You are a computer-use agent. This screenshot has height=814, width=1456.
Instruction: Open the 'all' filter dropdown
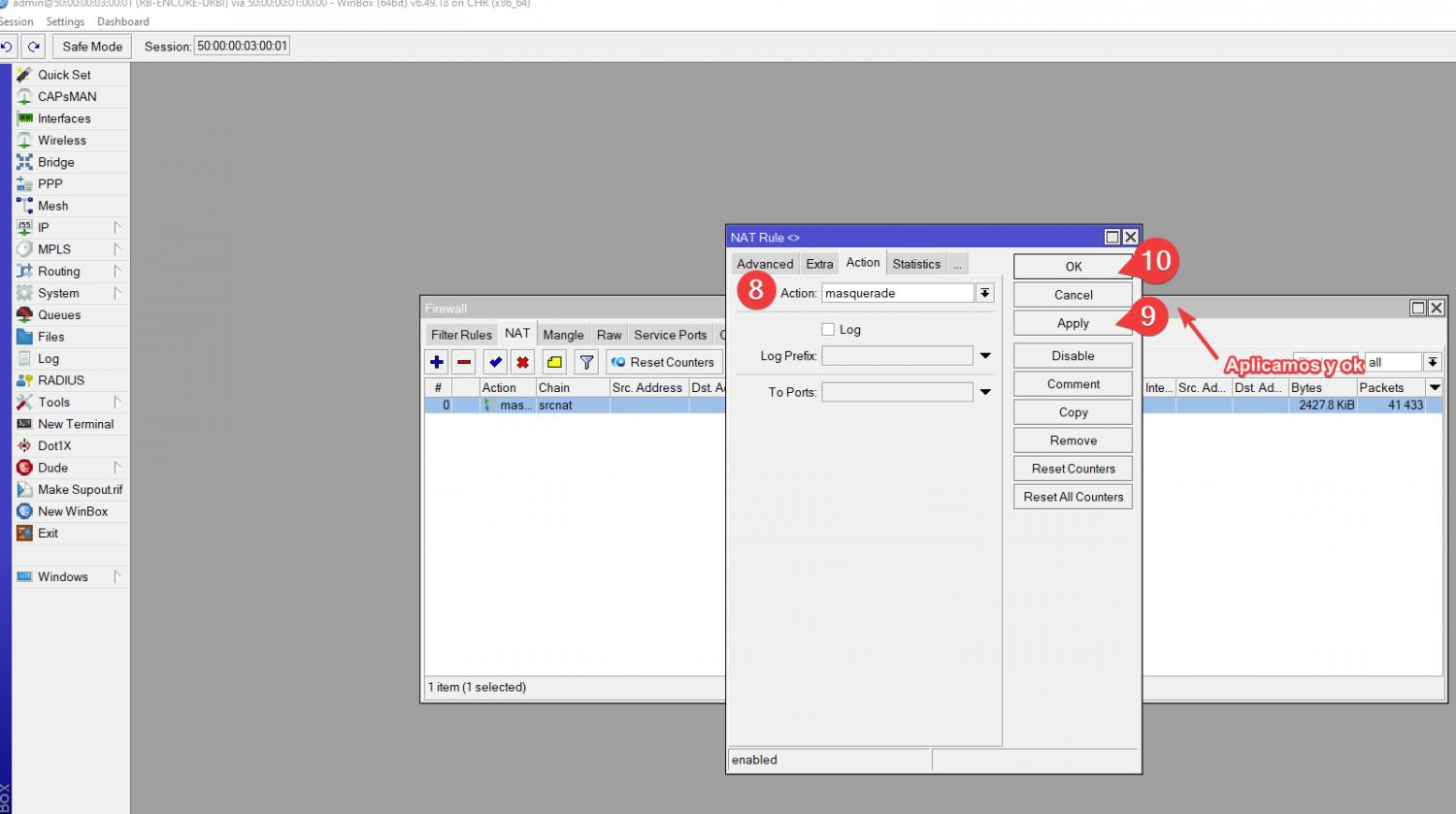pos(1432,362)
